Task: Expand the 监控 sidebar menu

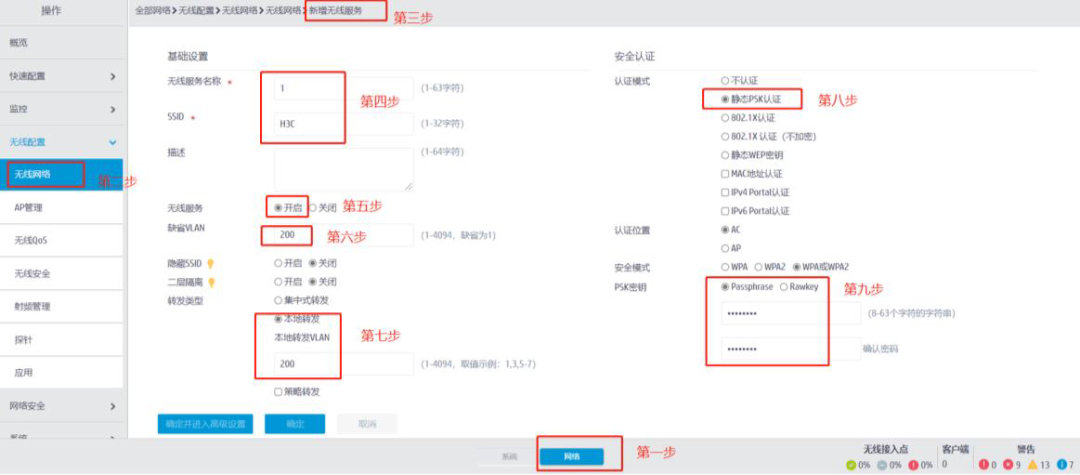Action: point(61,109)
